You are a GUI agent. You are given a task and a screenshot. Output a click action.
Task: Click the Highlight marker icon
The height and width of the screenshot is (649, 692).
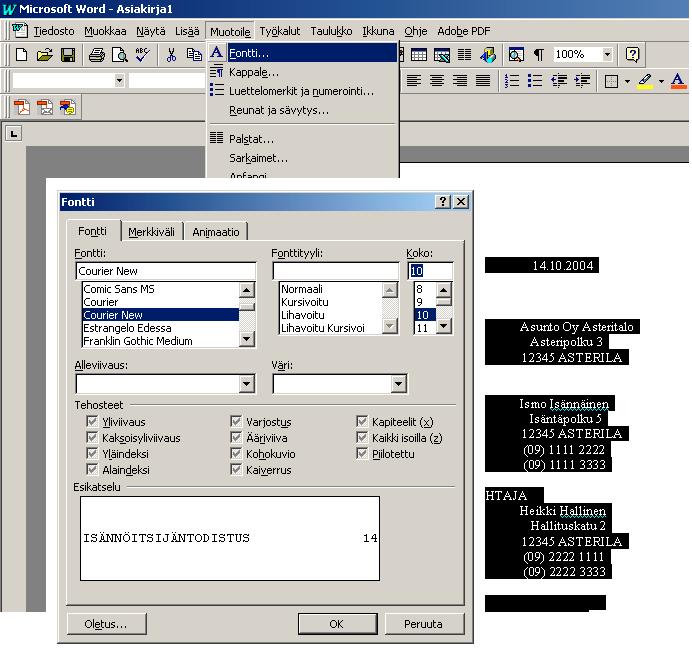tap(645, 81)
